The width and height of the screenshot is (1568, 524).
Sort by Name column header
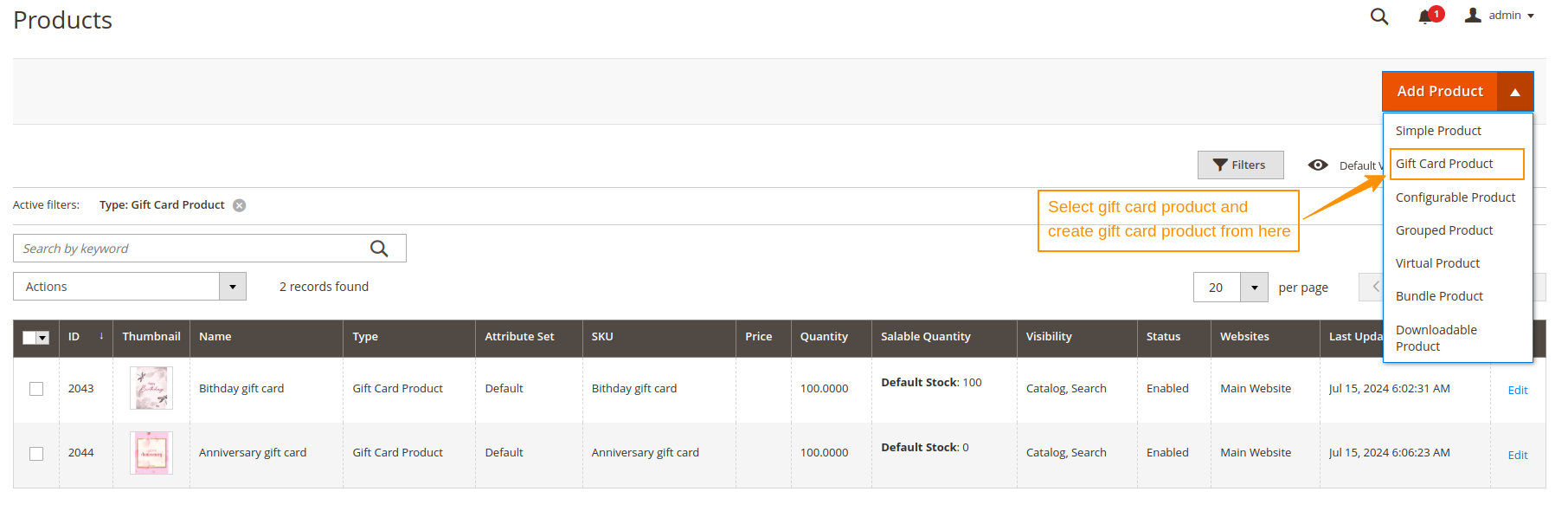[267, 337]
